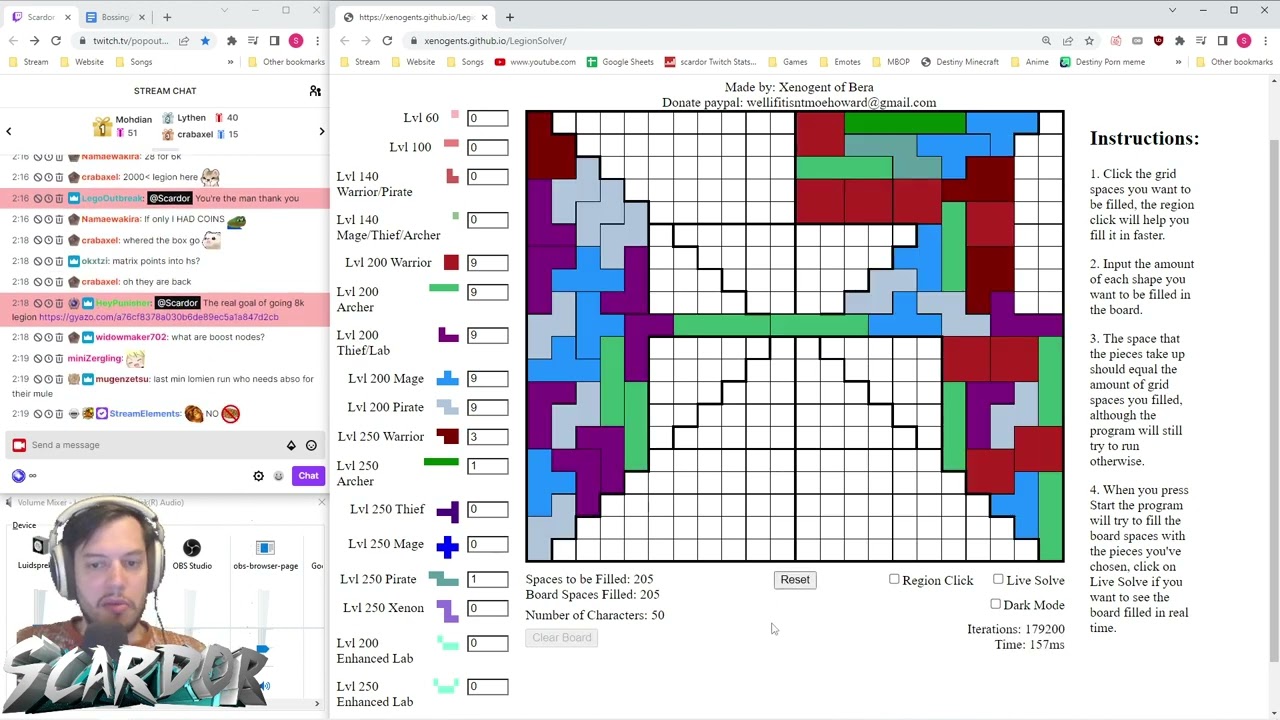This screenshot has height=720, width=1280.
Task: Click the Lvl 200 Thief/Lab purple piece icon
Action: [x=448, y=335]
